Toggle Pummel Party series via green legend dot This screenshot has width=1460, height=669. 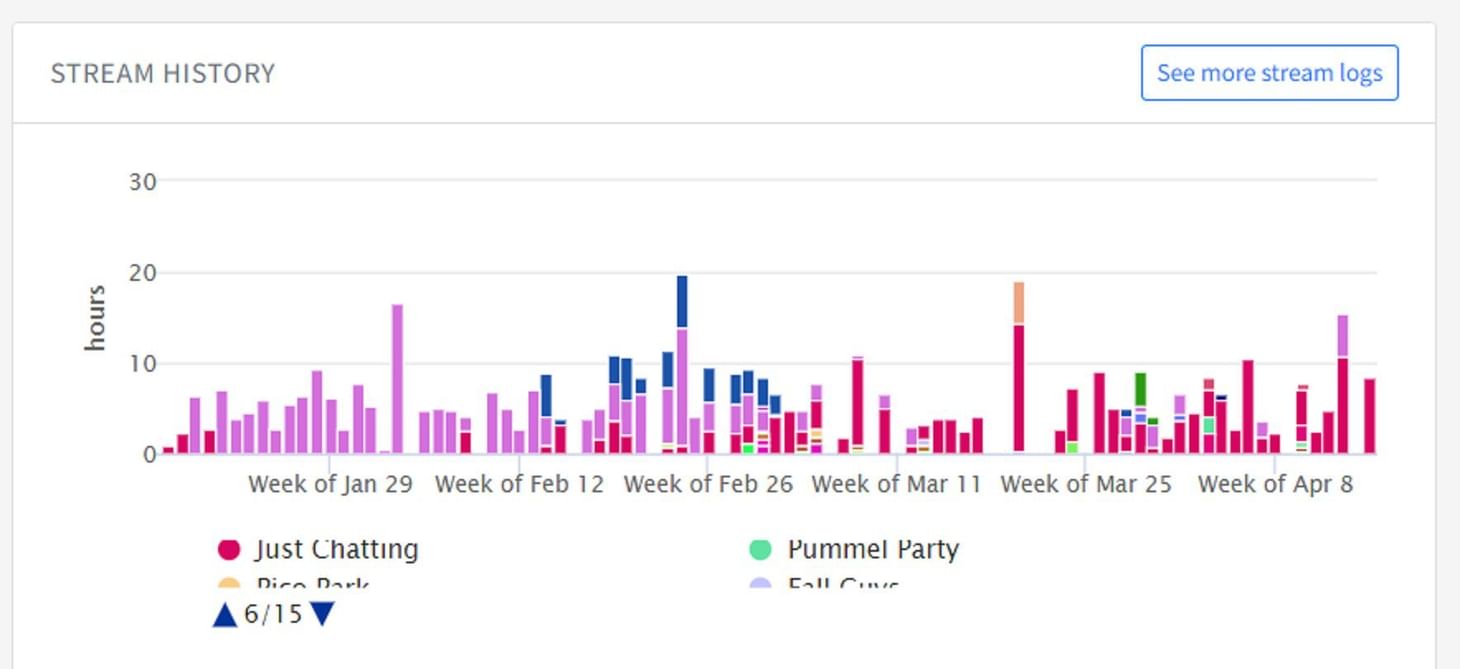(x=760, y=549)
